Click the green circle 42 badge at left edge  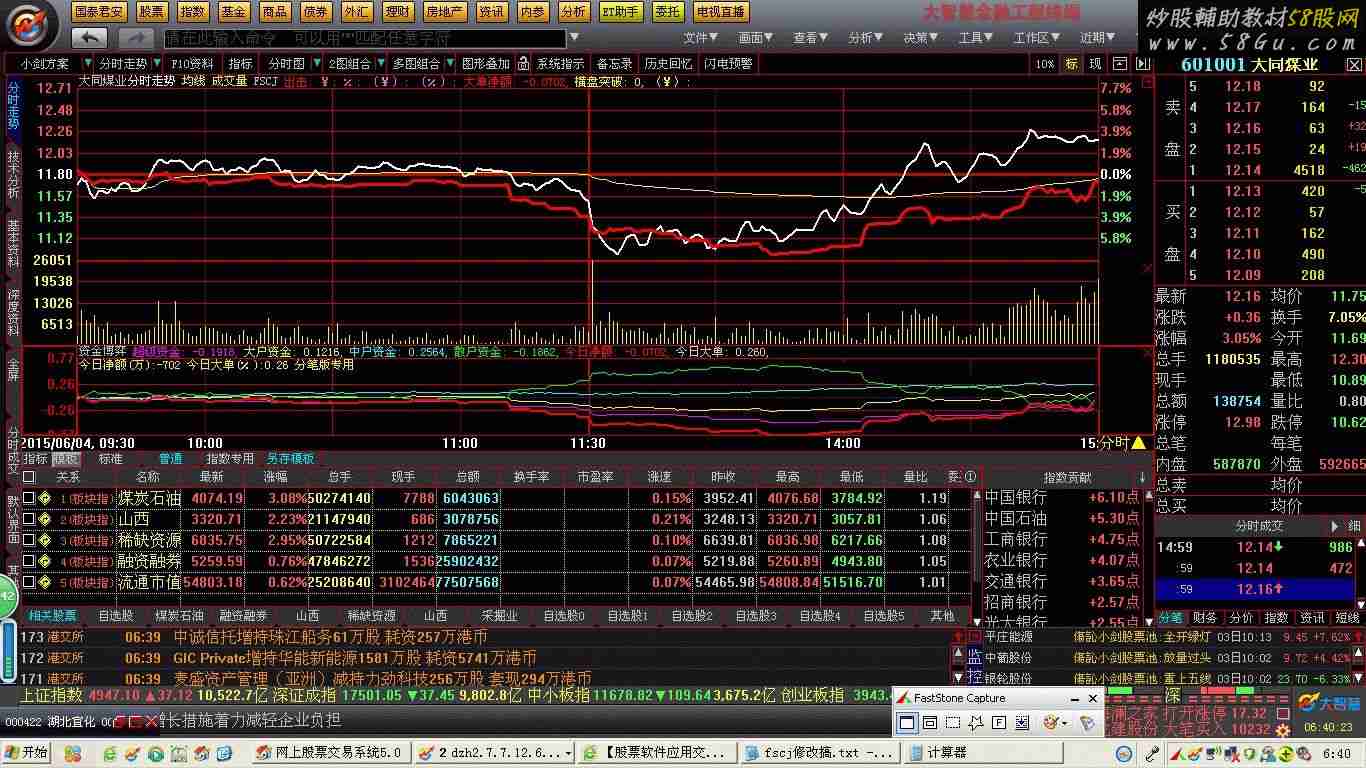pos(6,597)
